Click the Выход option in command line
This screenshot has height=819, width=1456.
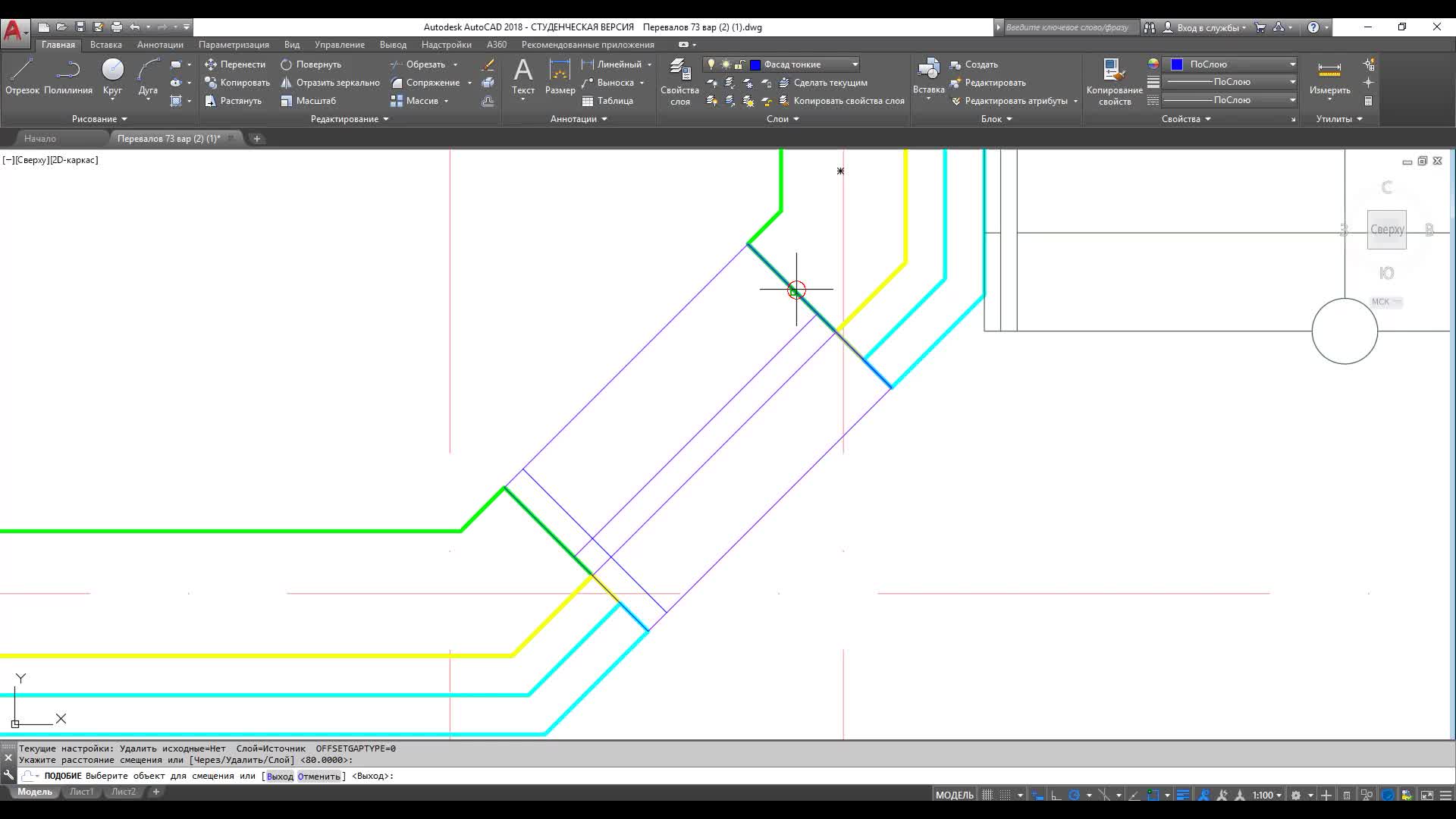[280, 777]
